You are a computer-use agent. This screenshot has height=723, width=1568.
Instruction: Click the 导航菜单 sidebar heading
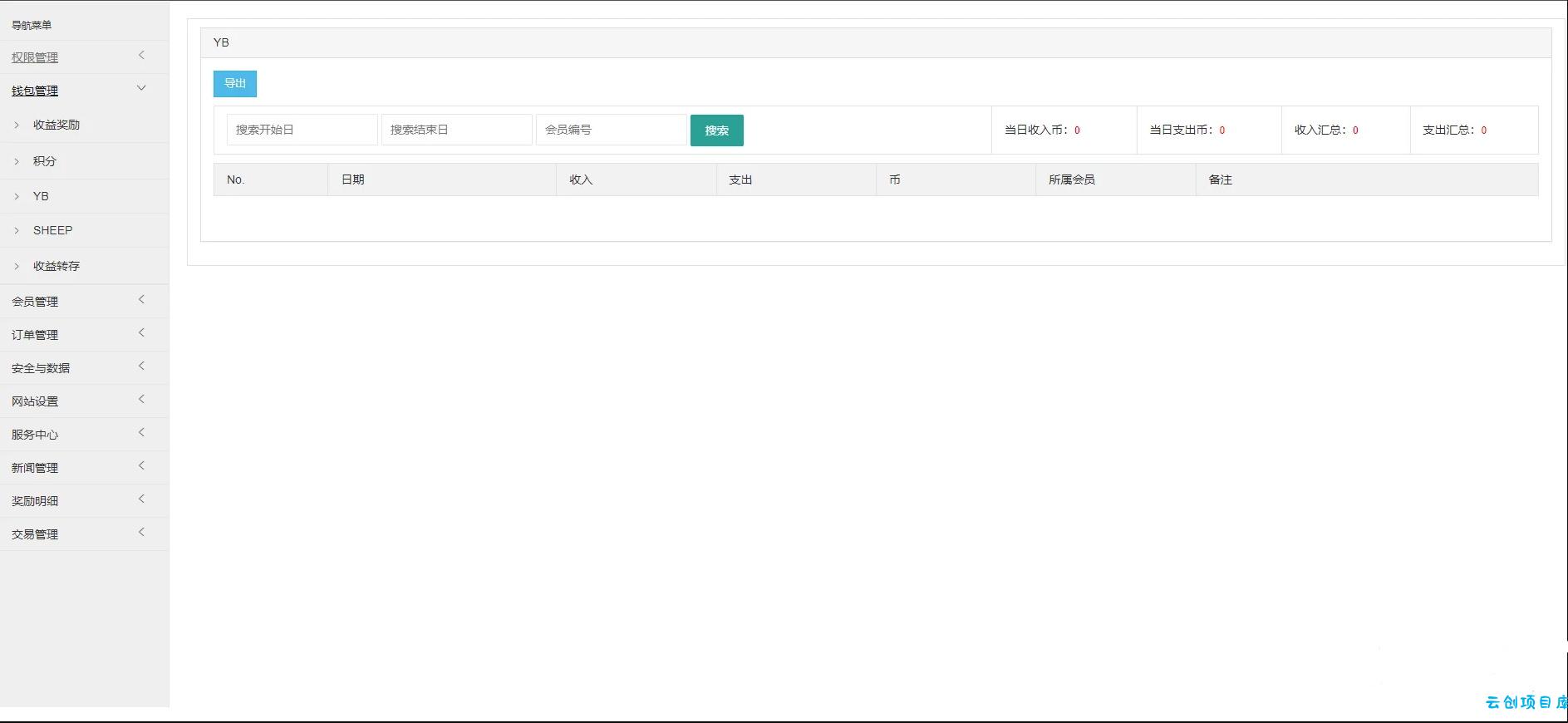point(32,25)
